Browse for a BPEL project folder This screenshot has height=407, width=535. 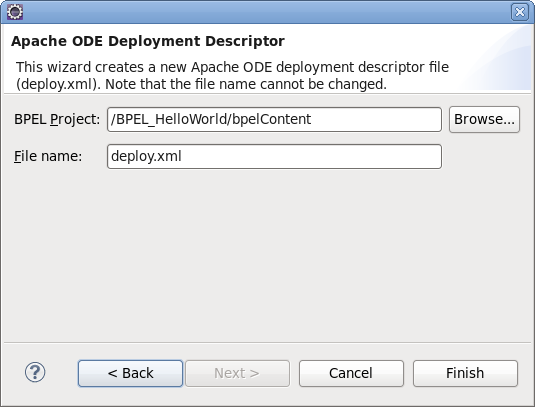tap(484, 119)
